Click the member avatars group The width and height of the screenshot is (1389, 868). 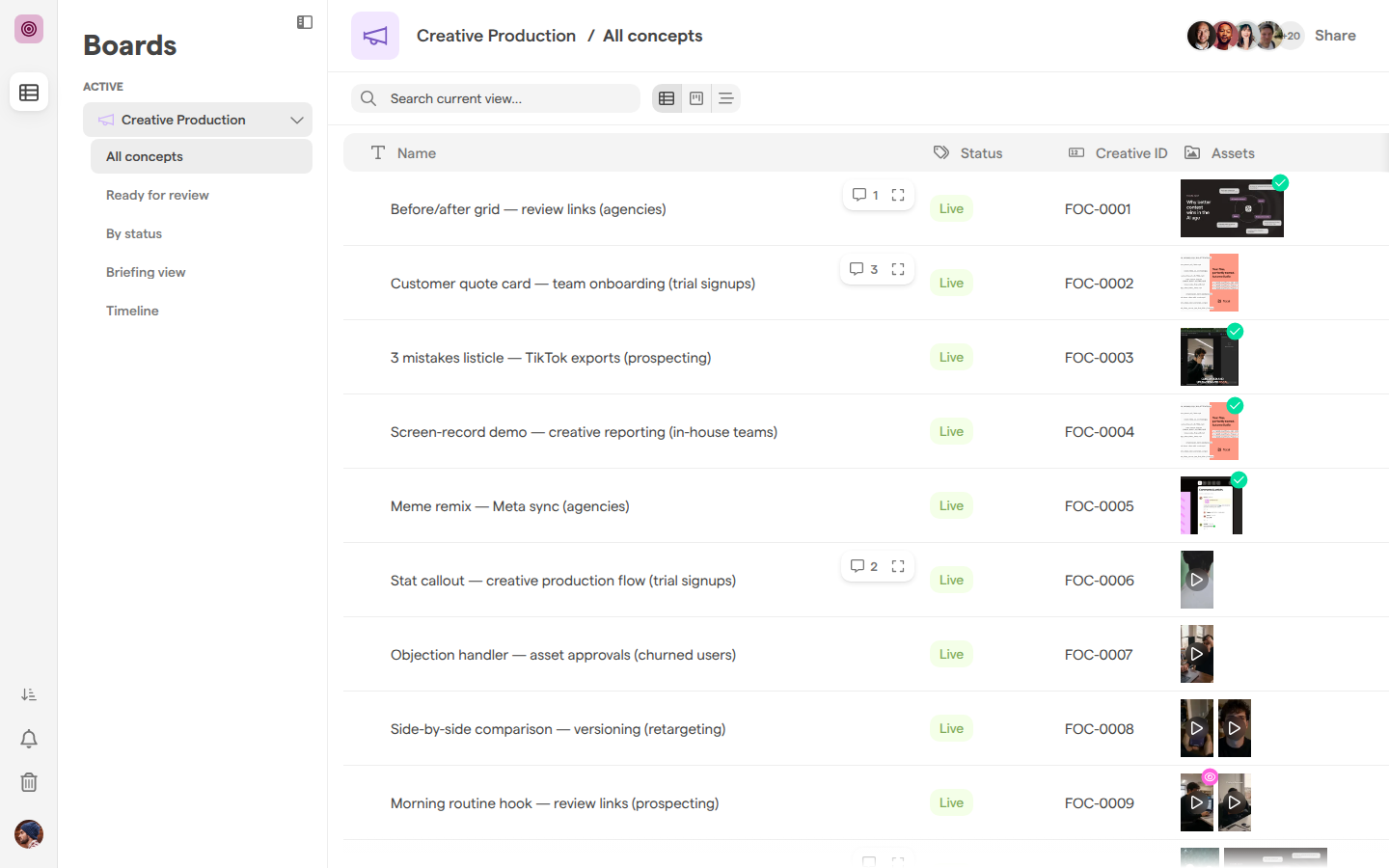point(1245,36)
